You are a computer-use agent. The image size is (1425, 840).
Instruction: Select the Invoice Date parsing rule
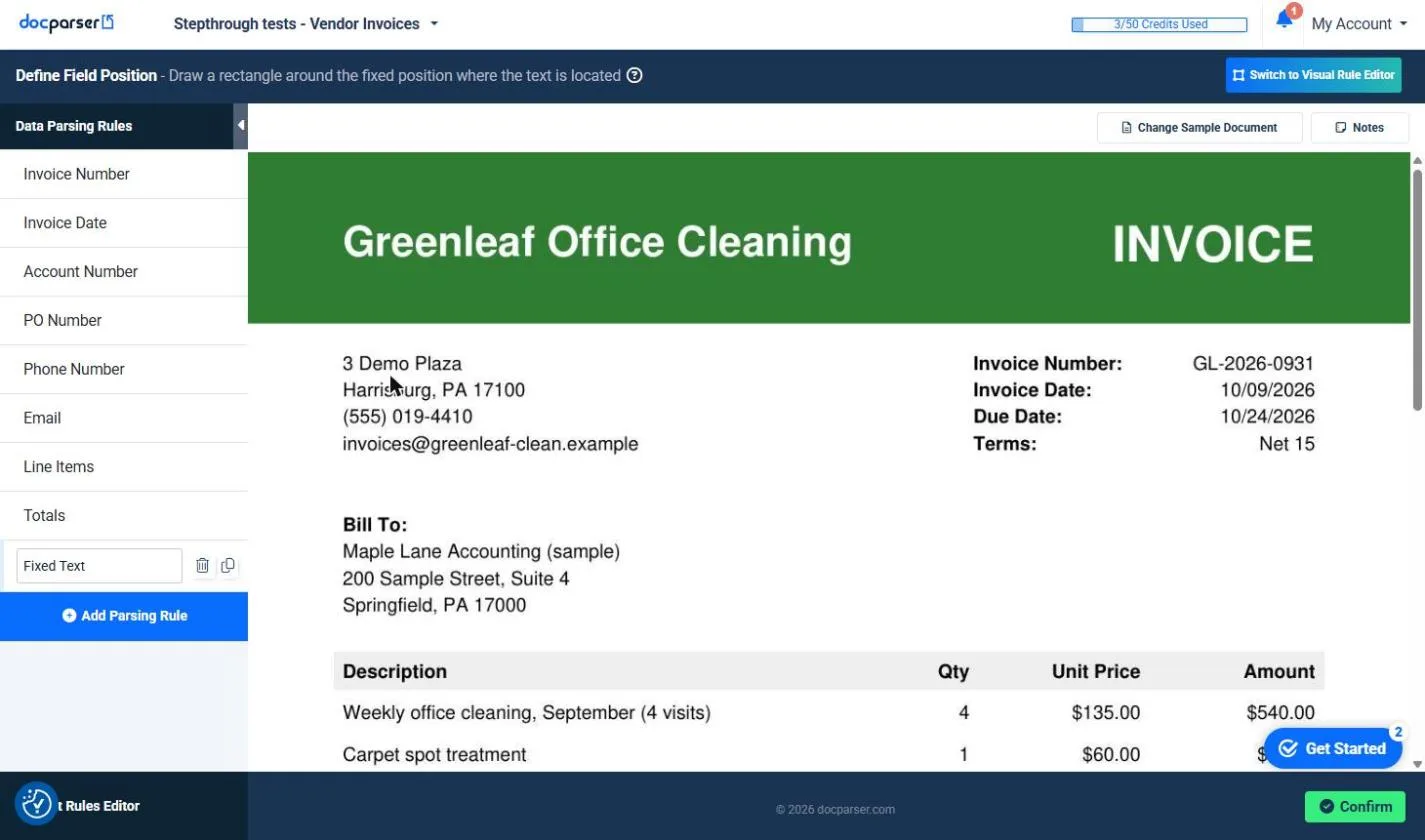[x=124, y=223]
